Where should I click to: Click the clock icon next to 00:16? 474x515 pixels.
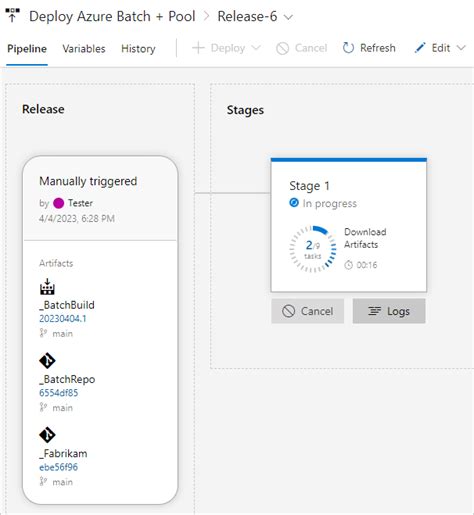(348, 265)
